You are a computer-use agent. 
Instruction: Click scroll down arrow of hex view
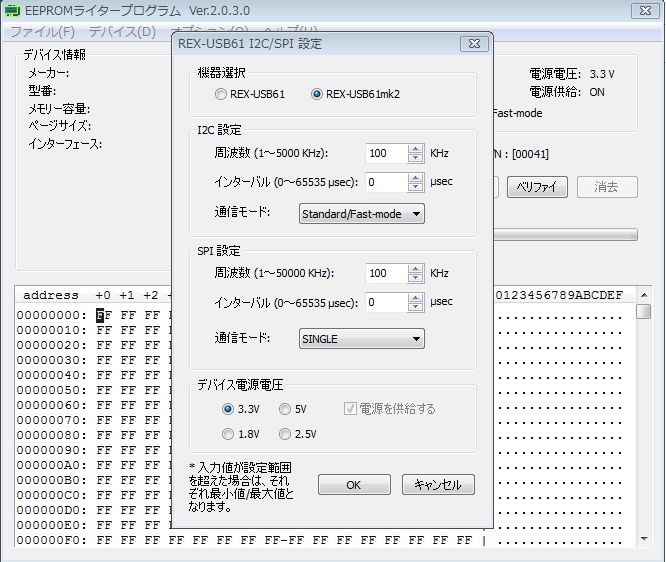pyautogui.click(x=644, y=539)
